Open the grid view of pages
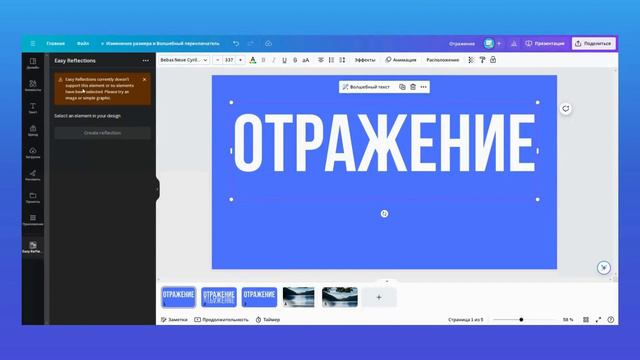The height and width of the screenshot is (360, 640). (x=586, y=320)
